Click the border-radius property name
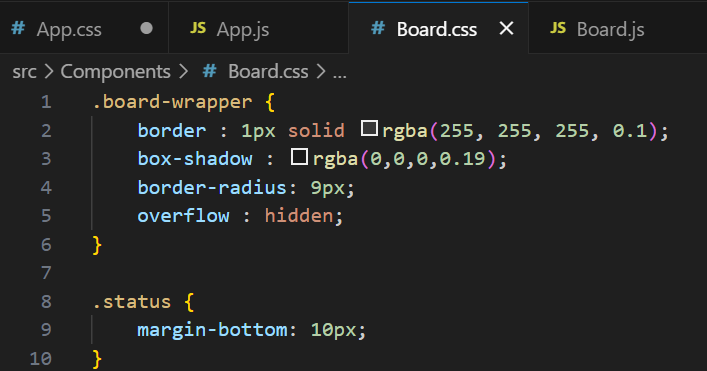Viewport: 707px width, 371px height. tap(212, 188)
